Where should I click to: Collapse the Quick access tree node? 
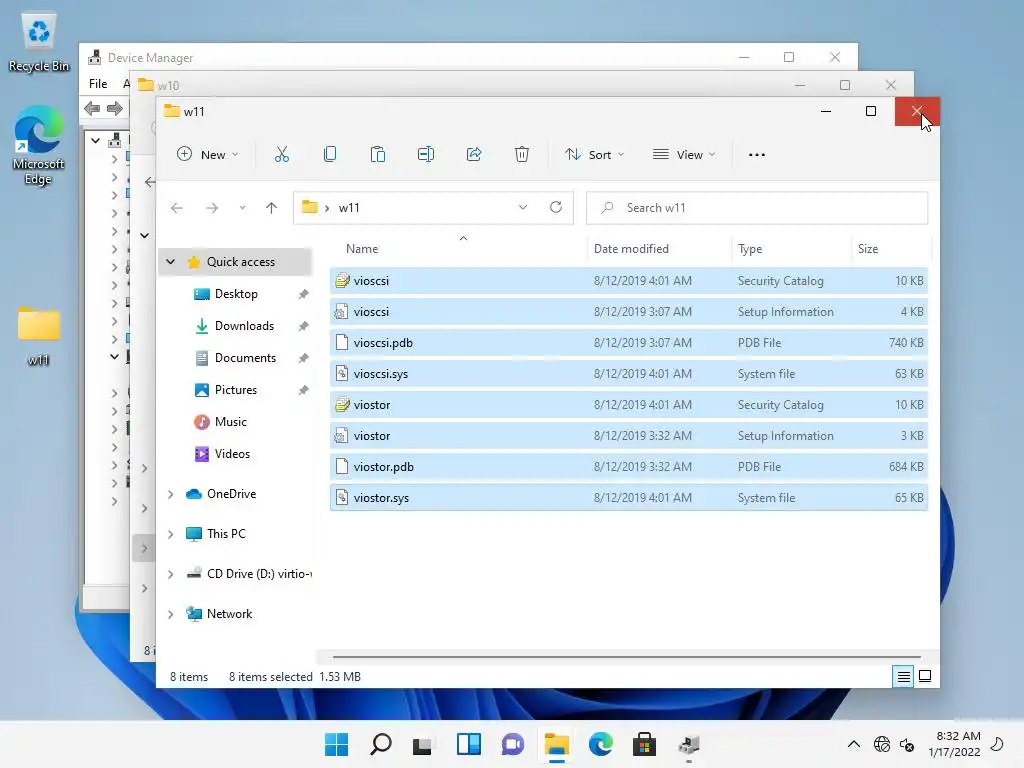click(x=170, y=262)
